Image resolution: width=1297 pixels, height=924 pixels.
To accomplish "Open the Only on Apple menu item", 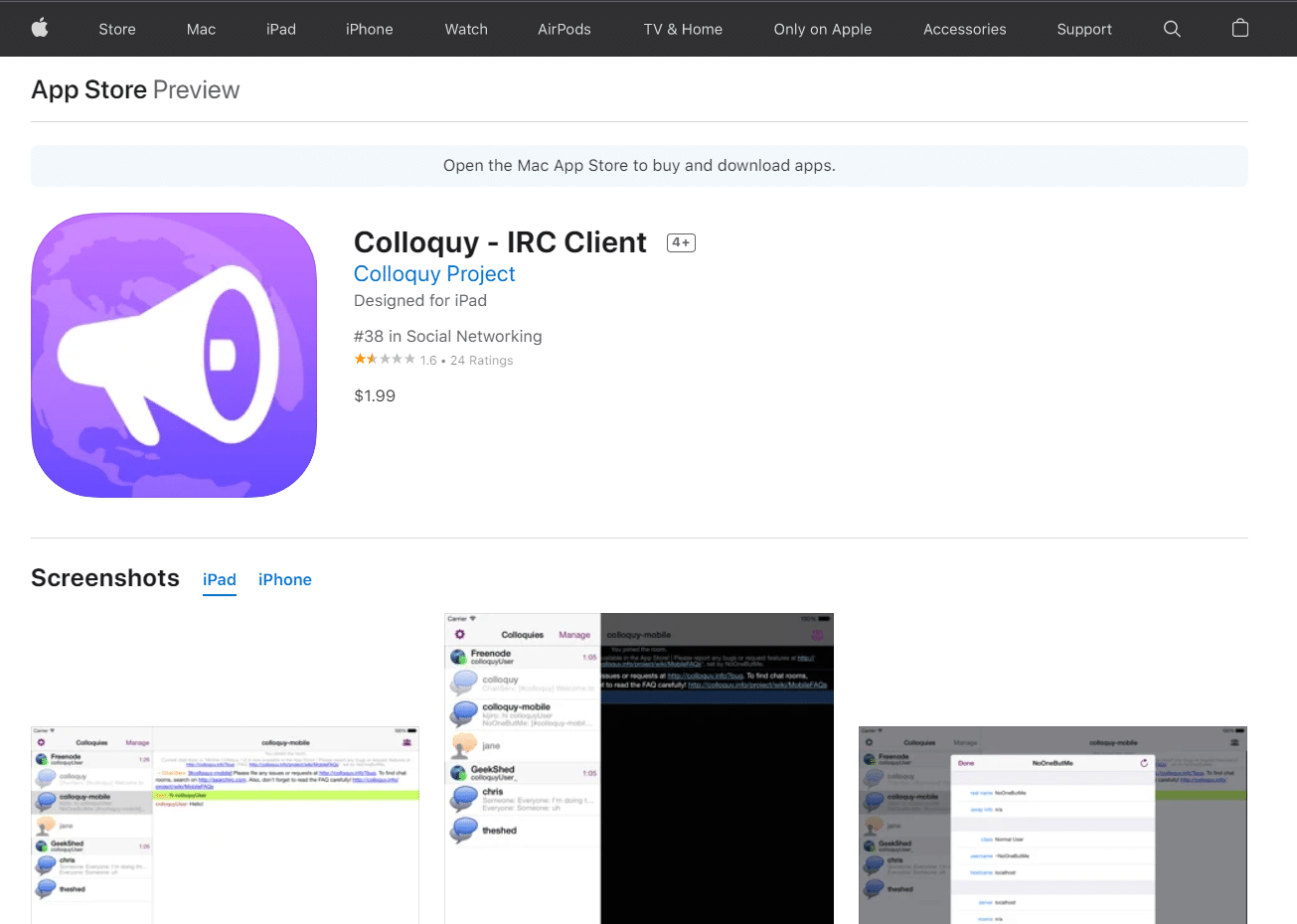I will coord(823,29).
